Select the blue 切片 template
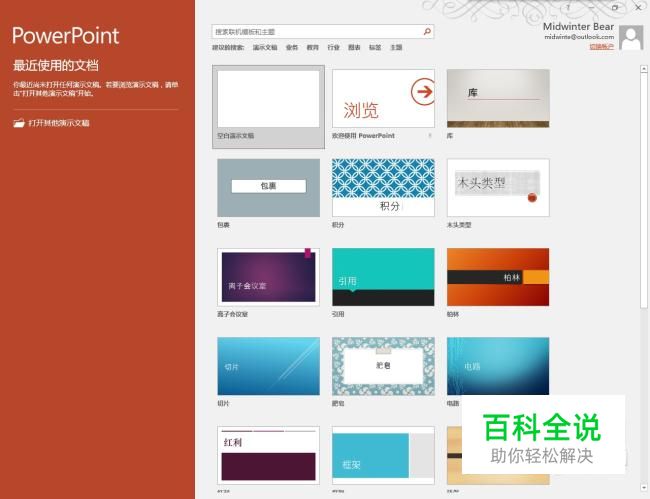This screenshot has height=499, width=650. point(269,366)
